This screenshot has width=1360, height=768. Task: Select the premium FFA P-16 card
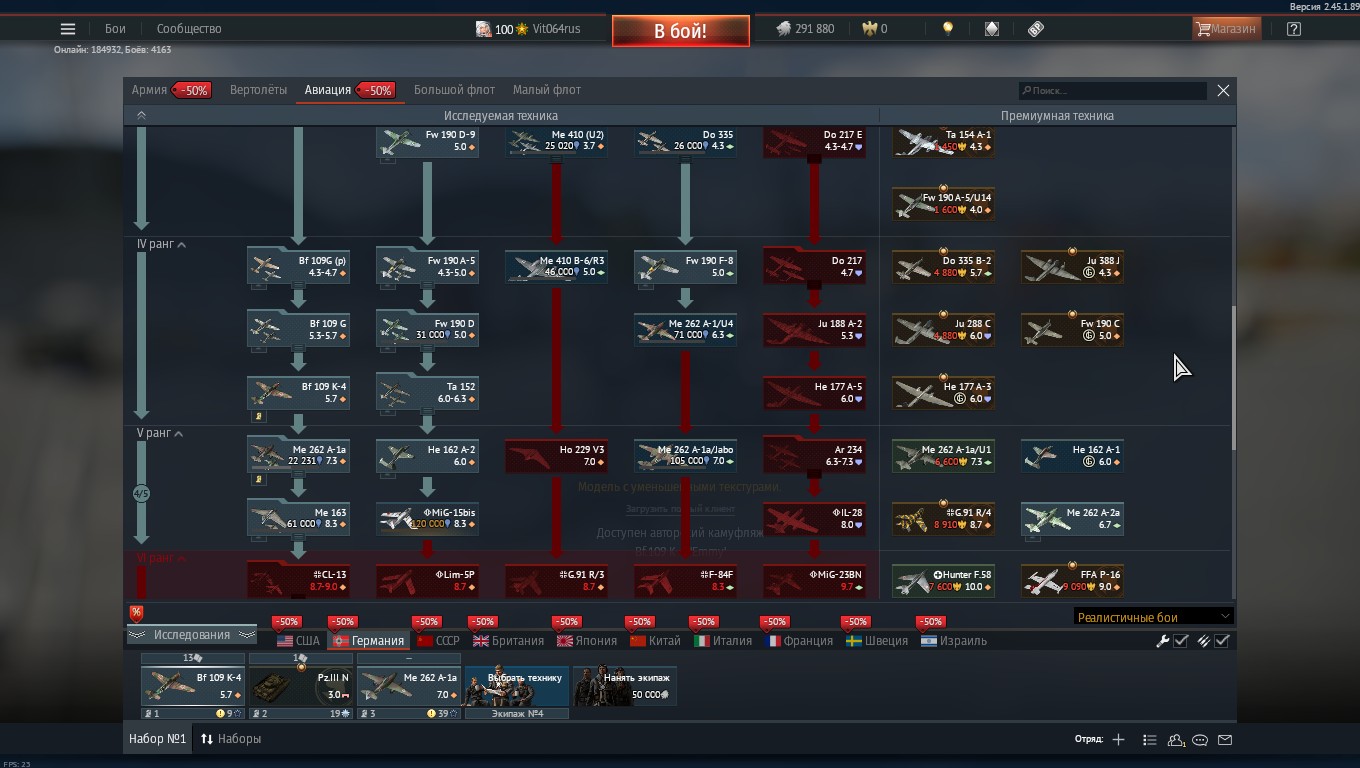(1072, 581)
